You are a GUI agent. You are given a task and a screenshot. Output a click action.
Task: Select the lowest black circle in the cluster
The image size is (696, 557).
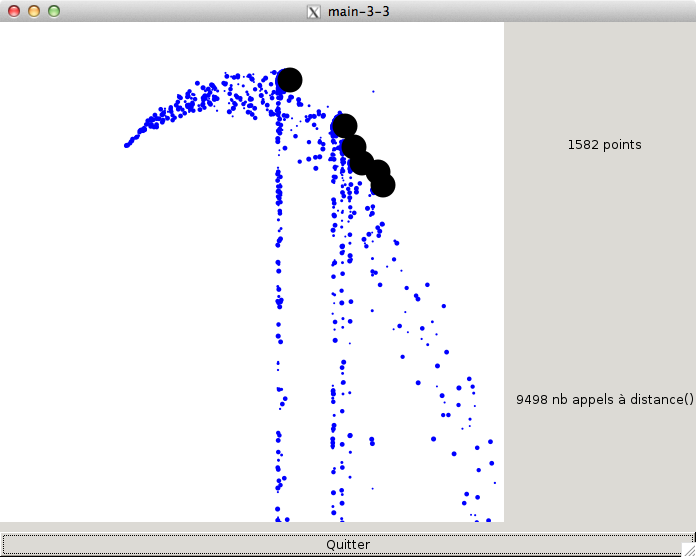[x=382, y=185]
